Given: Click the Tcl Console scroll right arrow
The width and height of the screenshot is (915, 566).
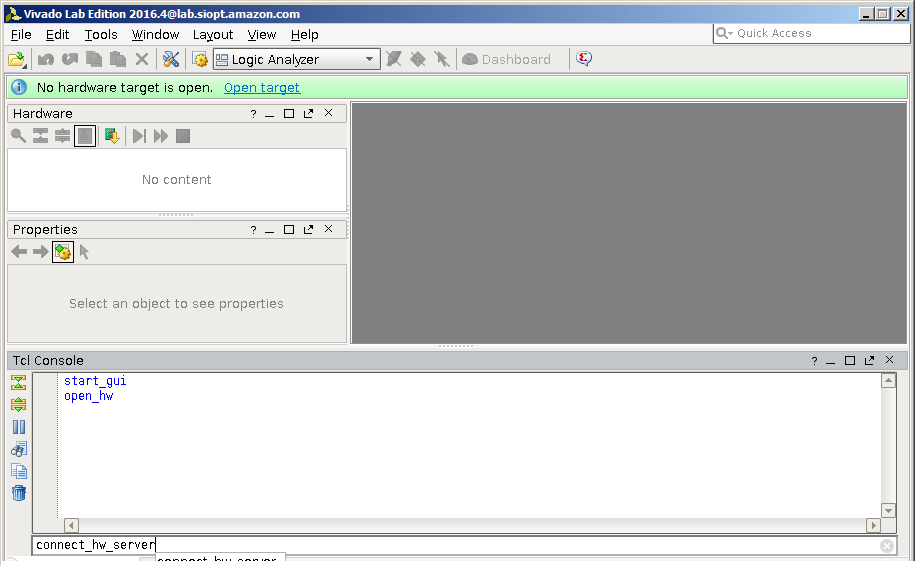Looking at the screenshot, I should tap(874, 525).
